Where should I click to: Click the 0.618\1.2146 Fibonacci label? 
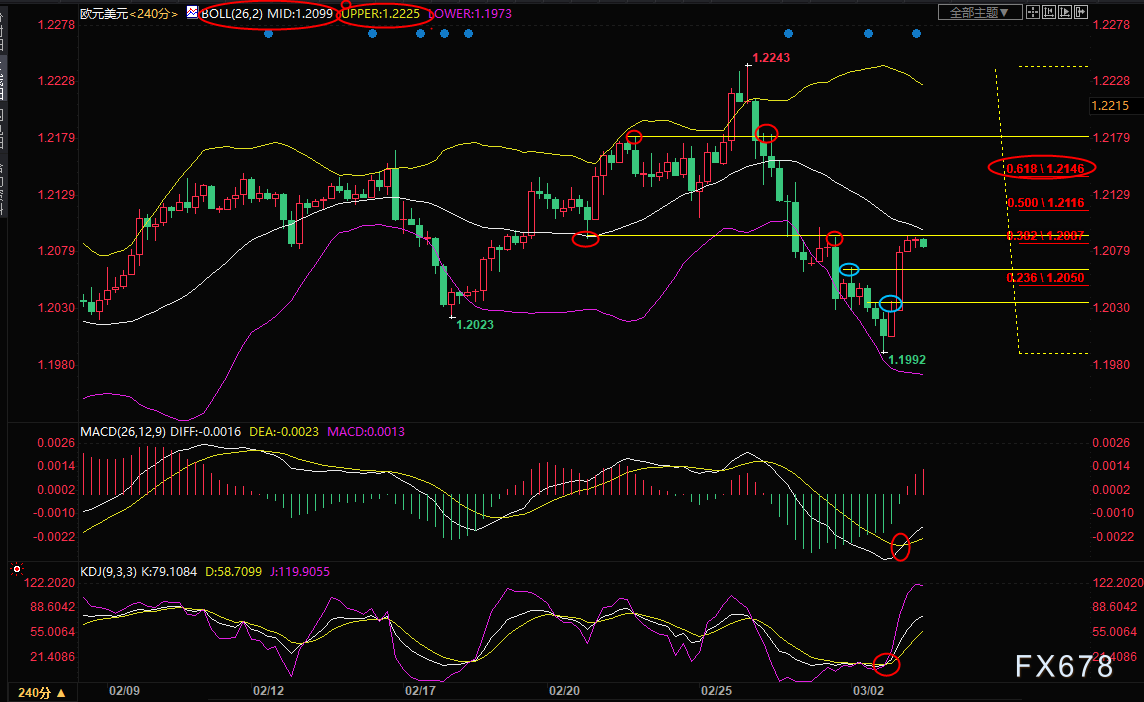coord(1045,169)
